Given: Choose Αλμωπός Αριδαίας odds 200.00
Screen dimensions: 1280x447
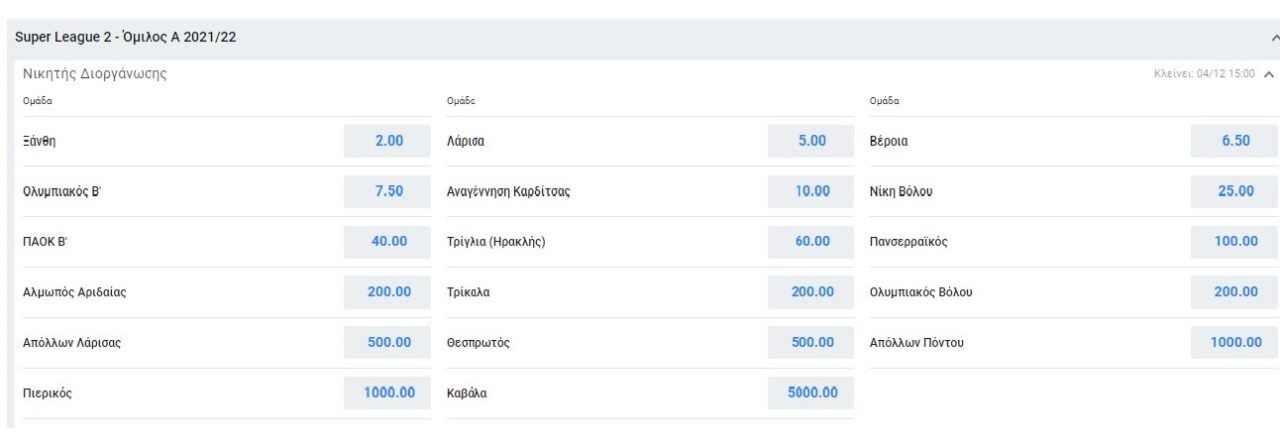Looking at the screenshot, I should [388, 292].
